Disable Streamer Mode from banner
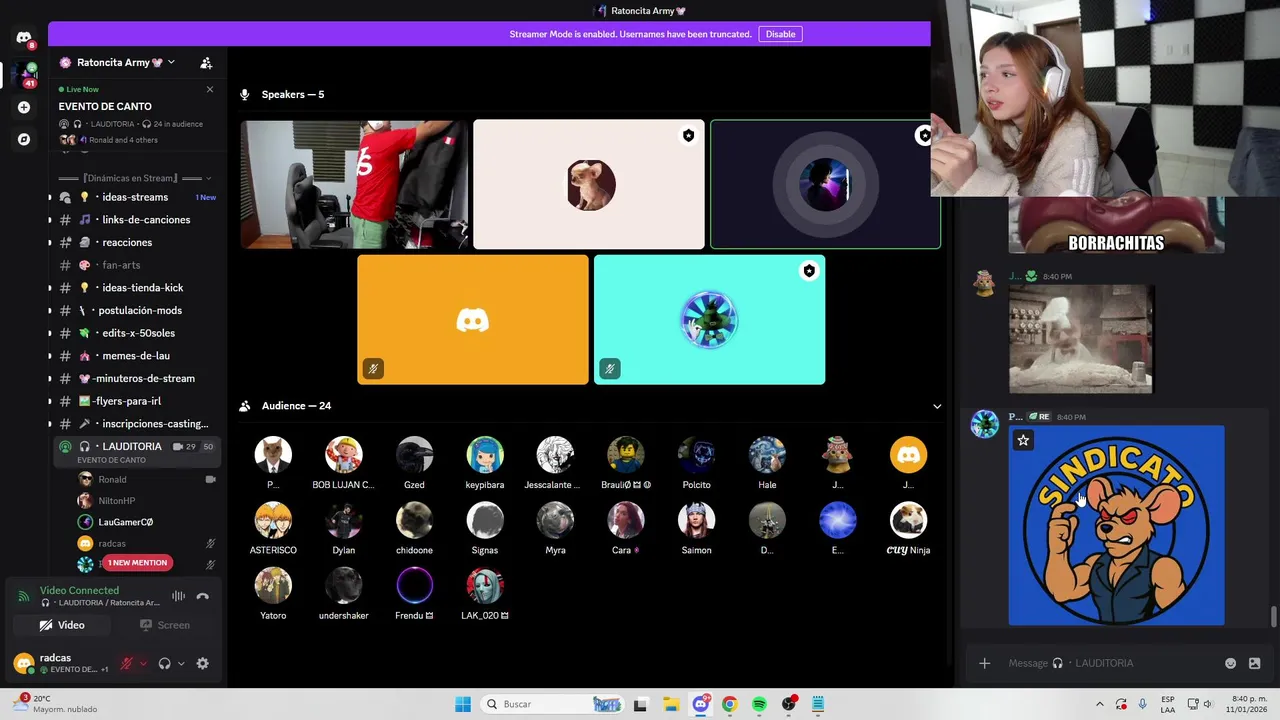1280x720 pixels. tap(780, 34)
